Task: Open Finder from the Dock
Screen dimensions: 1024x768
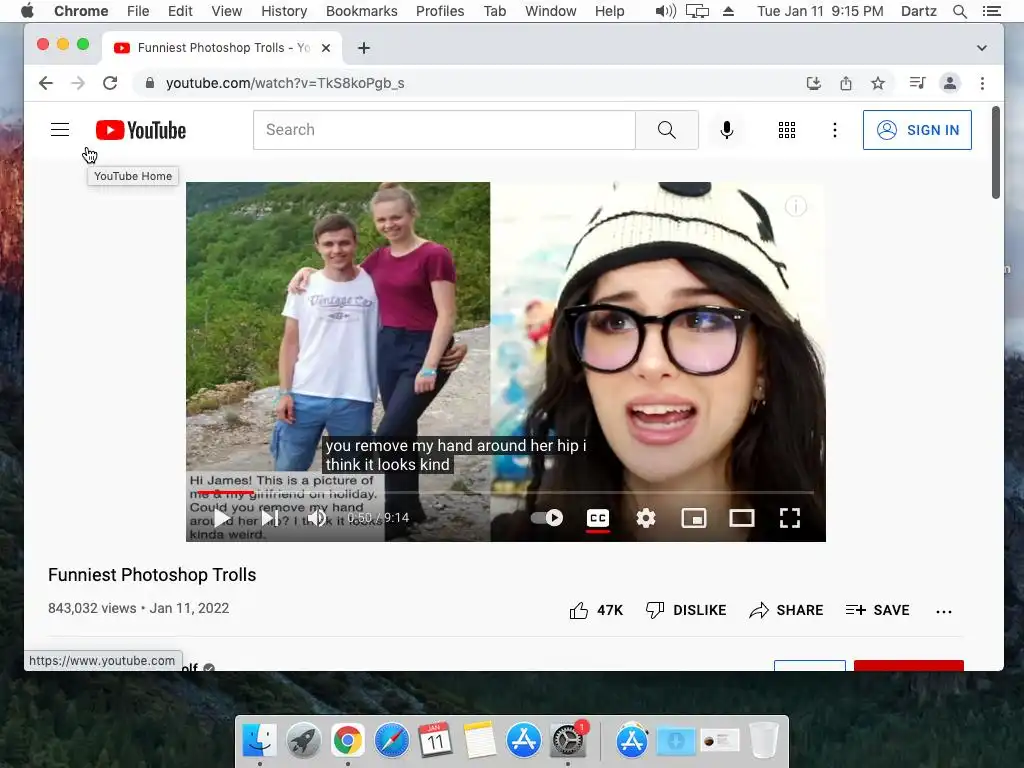Action: point(259,741)
